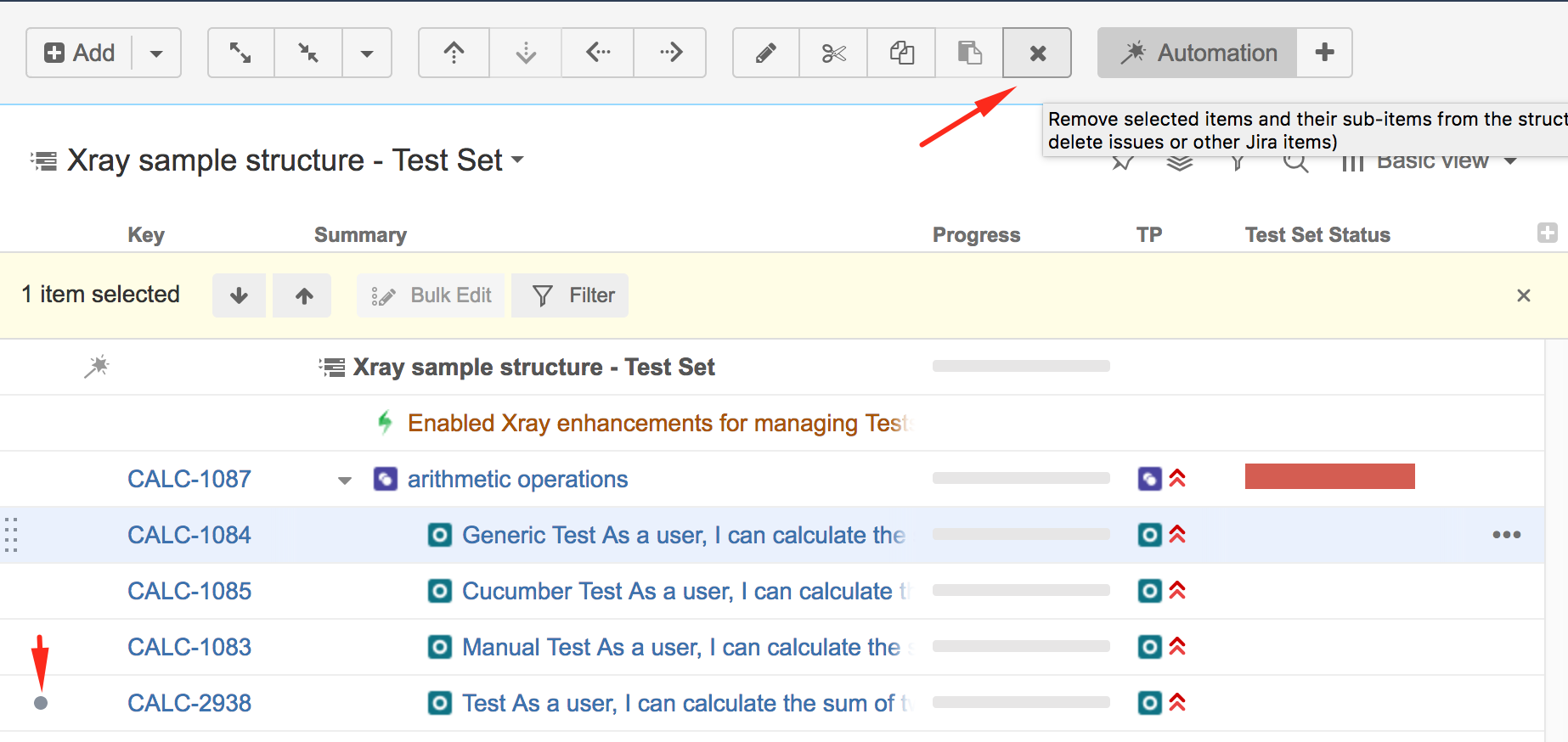The height and width of the screenshot is (742, 1568).
Task: Click the TP column header
Action: point(1149,235)
